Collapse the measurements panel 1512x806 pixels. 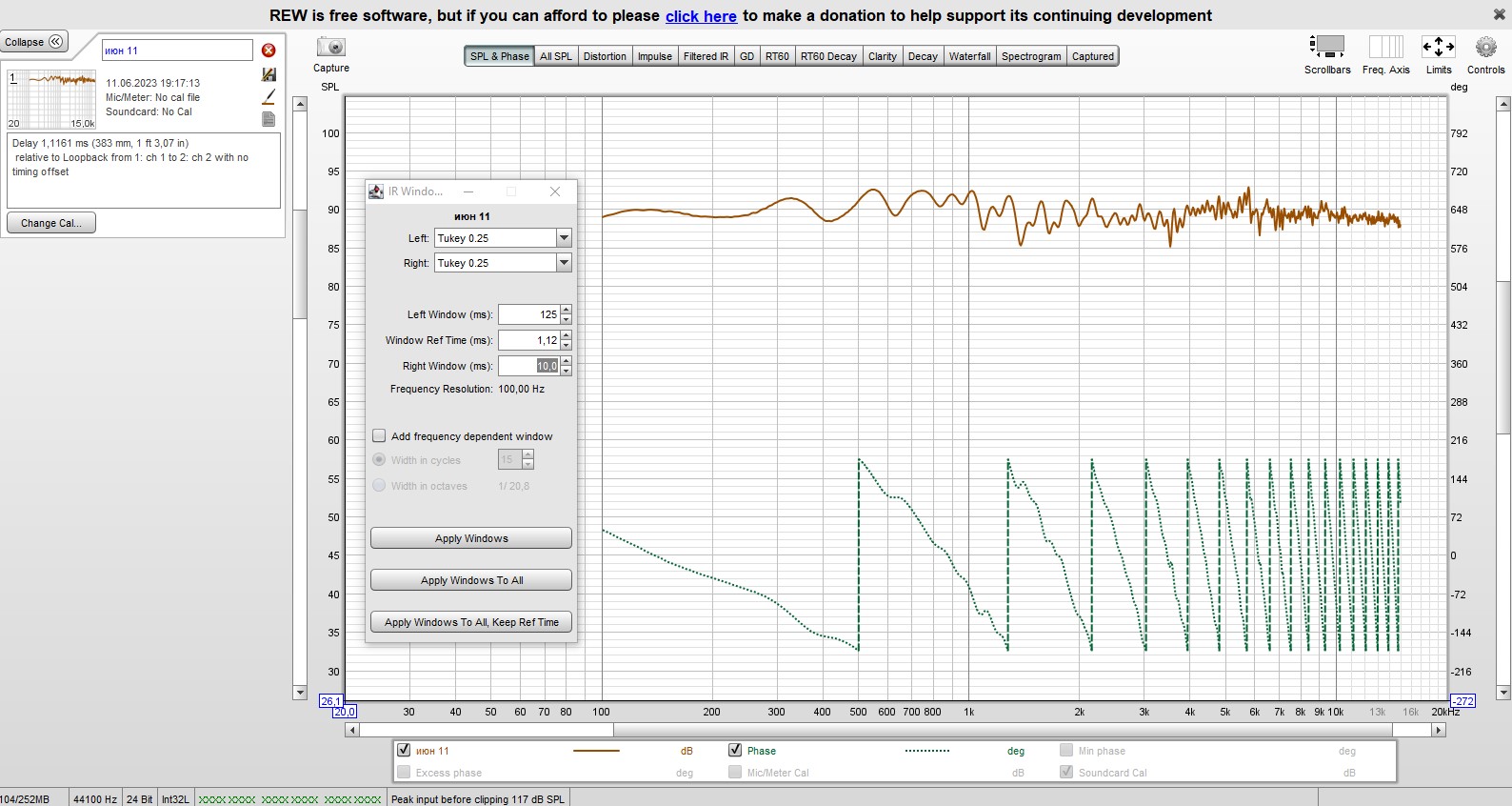pos(34,42)
